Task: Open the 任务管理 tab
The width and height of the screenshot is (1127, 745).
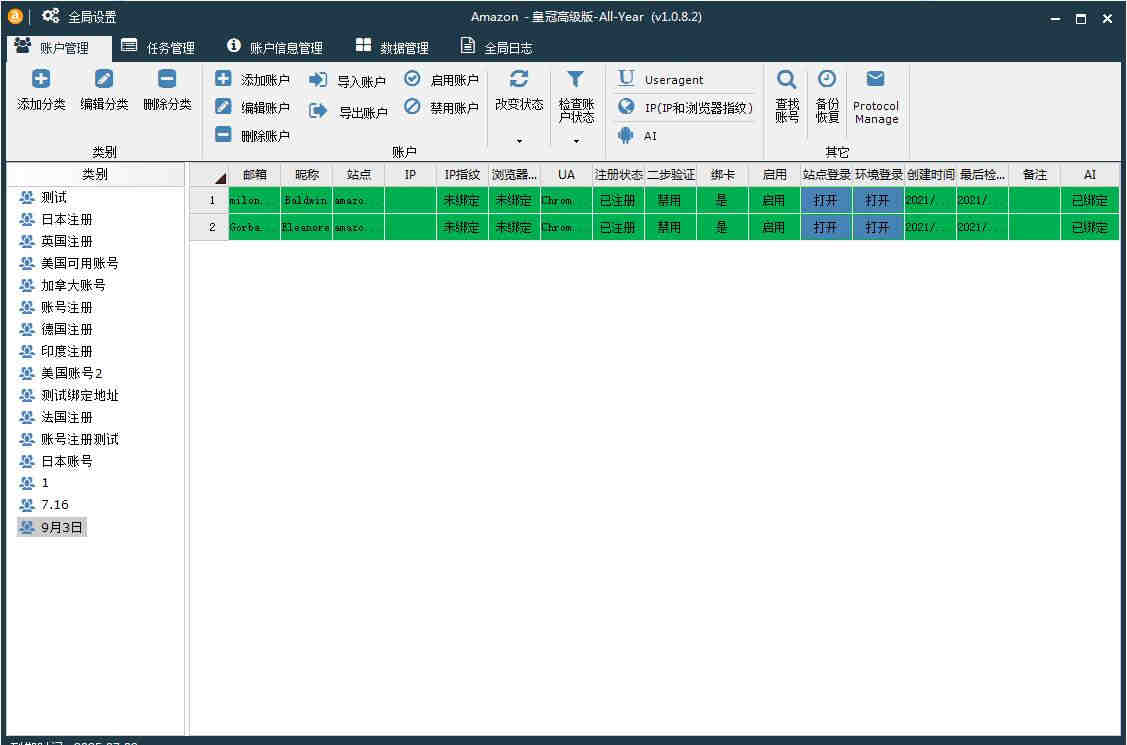Action: pos(158,47)
